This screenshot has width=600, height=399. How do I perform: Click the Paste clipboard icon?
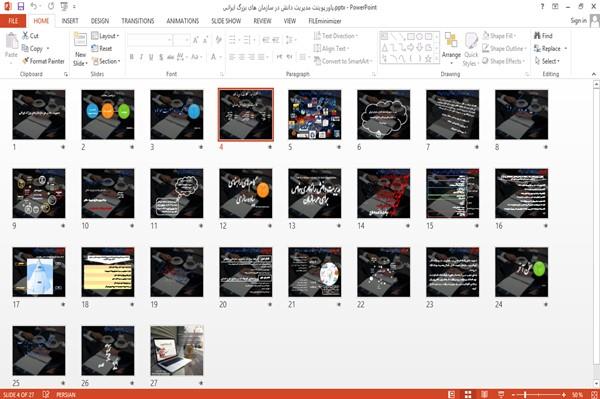(11, 41)
